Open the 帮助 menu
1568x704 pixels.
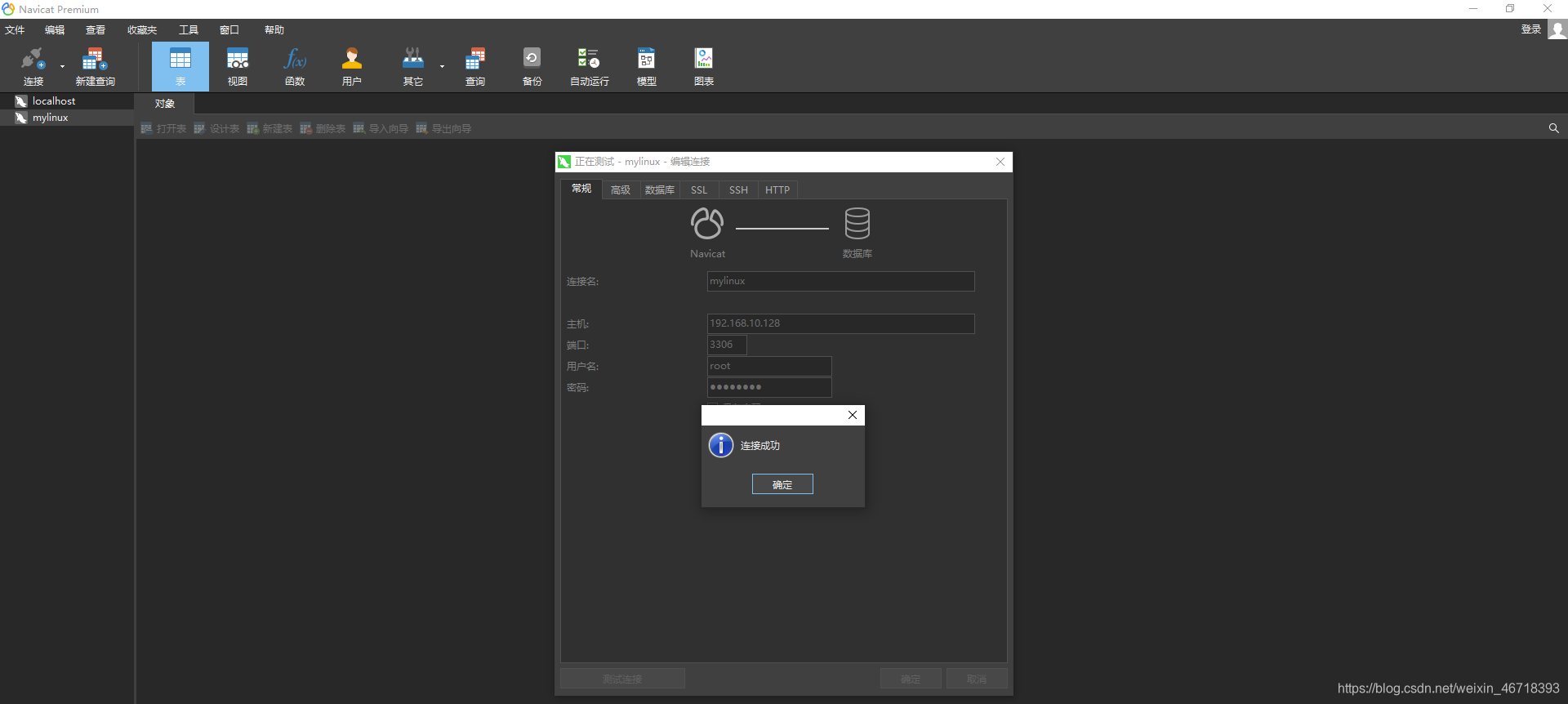[274, 30]
